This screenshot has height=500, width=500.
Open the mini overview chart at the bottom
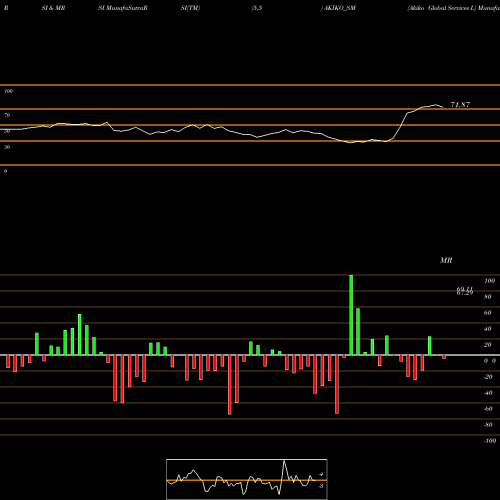tap(247, 479)
